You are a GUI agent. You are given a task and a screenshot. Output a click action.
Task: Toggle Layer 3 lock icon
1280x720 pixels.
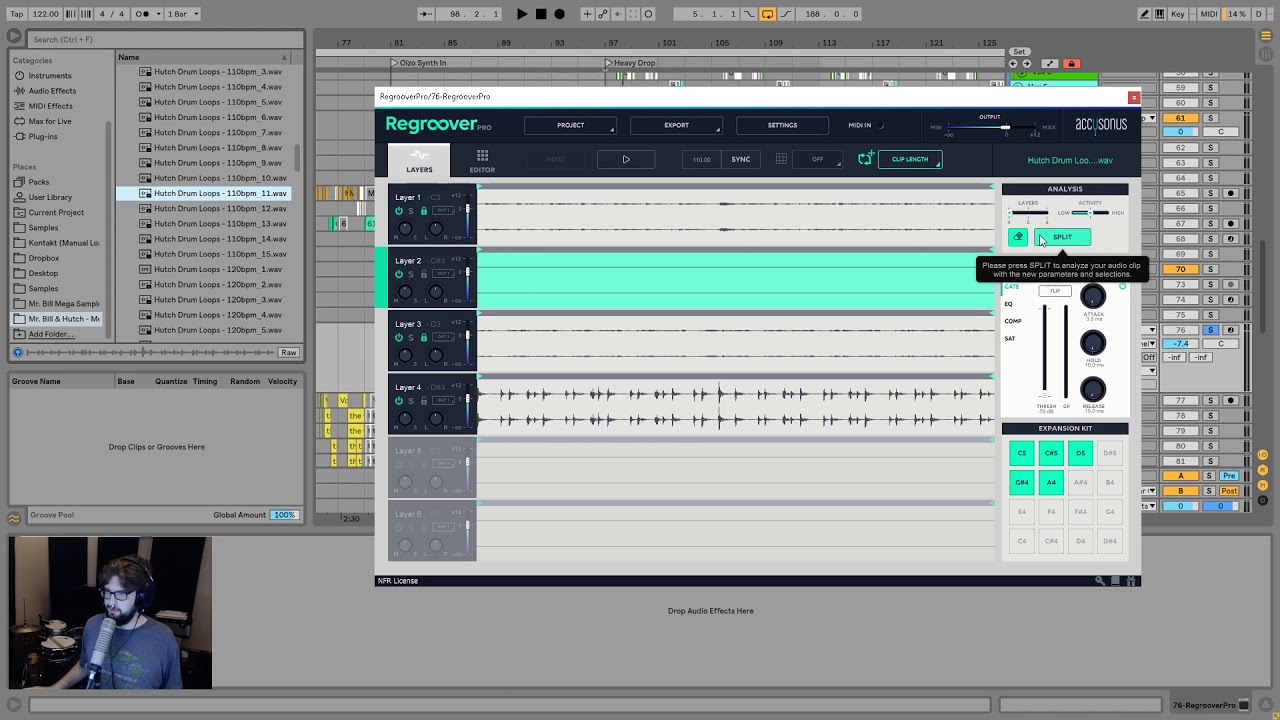[423, 338]
